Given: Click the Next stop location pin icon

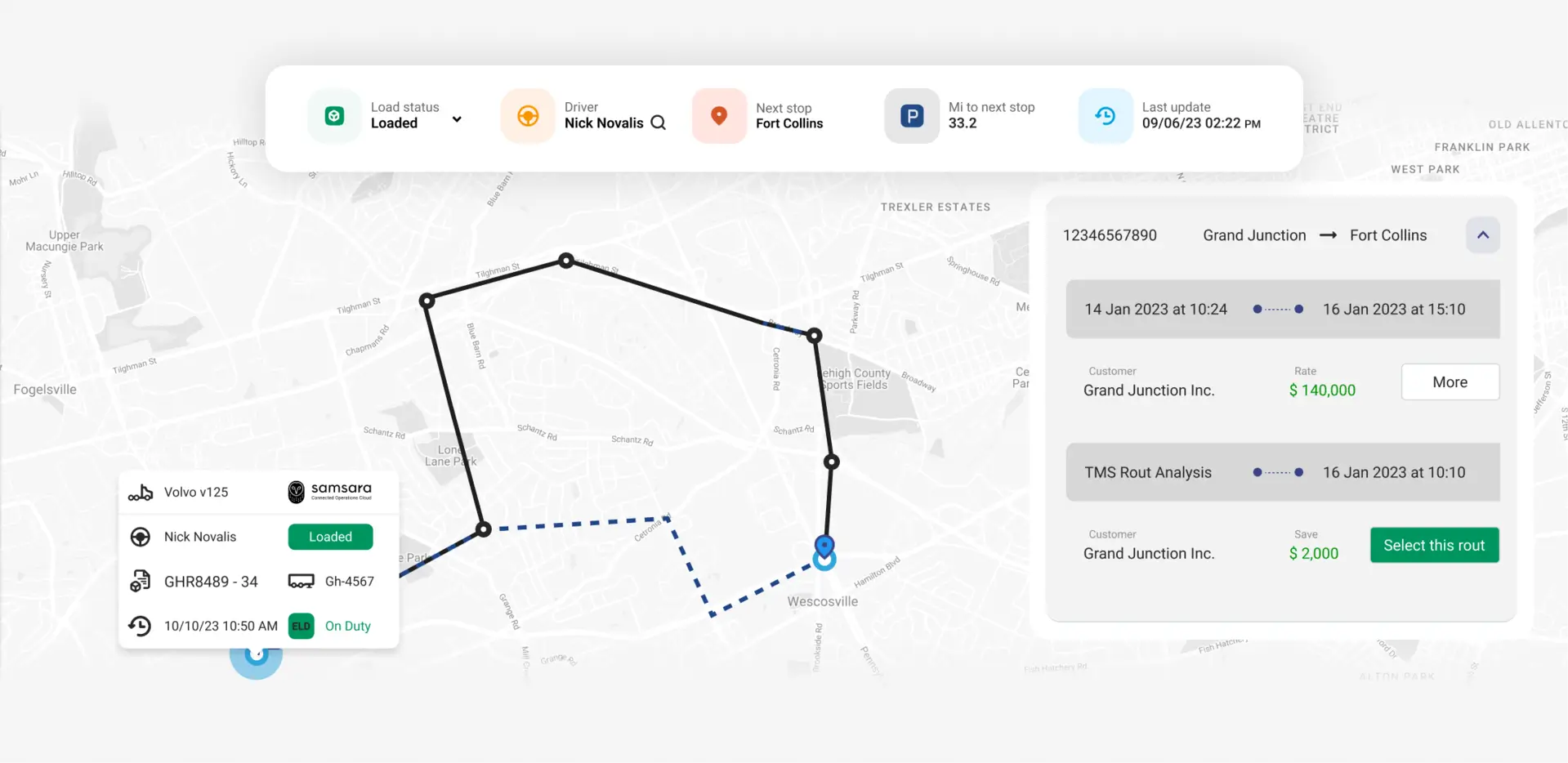Looking at the screenshot, I should [719, 116].
